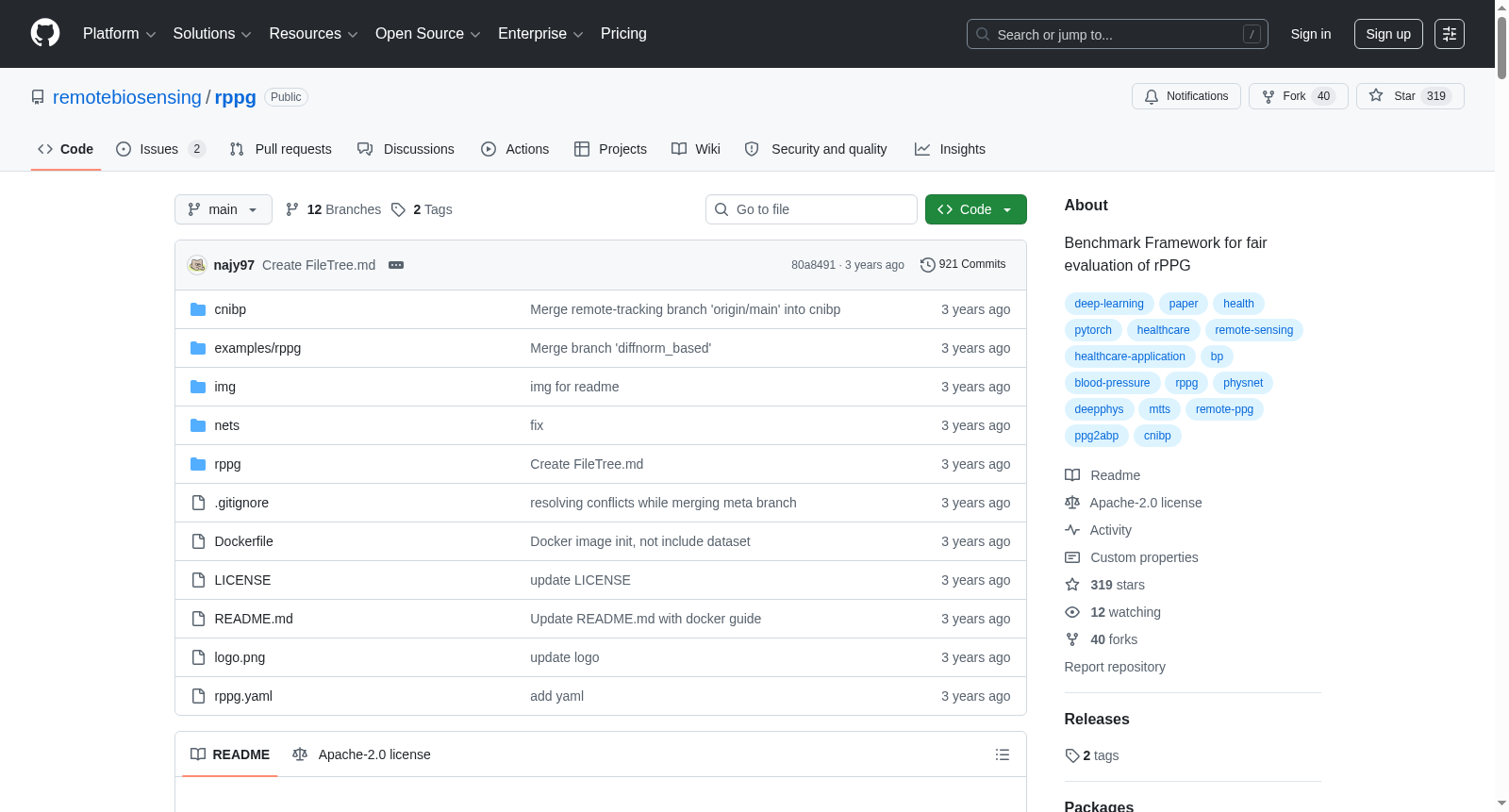
Task: Open commit hash 80a8491
Action: (813, 265)
